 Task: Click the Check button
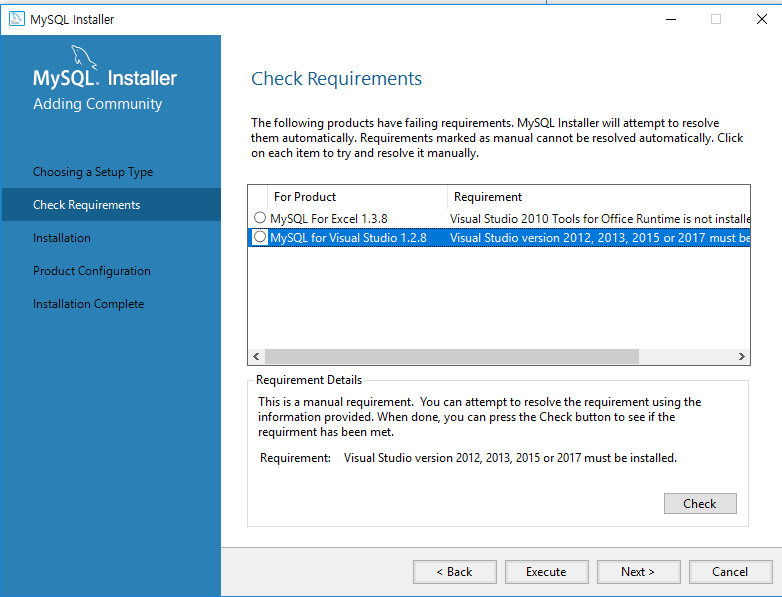700,504
